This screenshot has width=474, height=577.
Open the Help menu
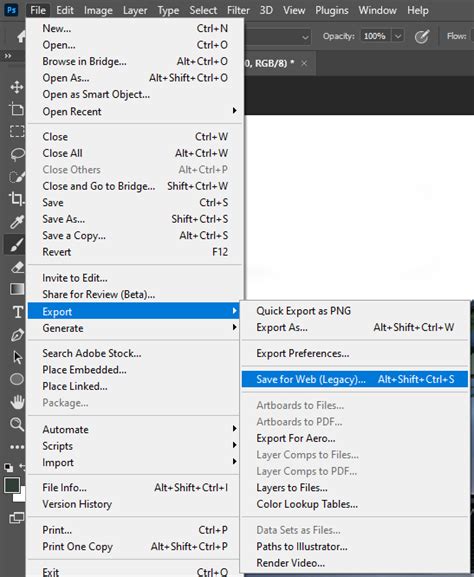coord(418,10)
